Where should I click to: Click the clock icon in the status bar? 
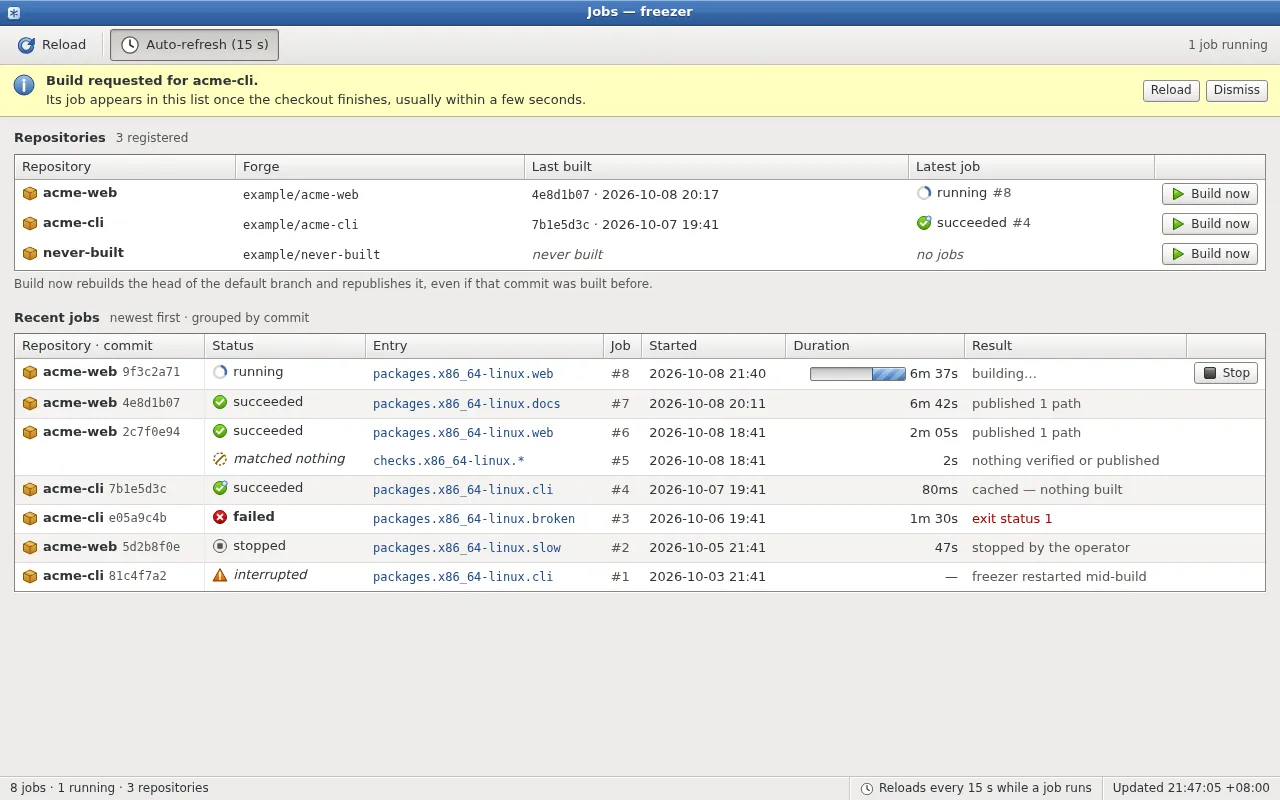click(x=867, y=788)
